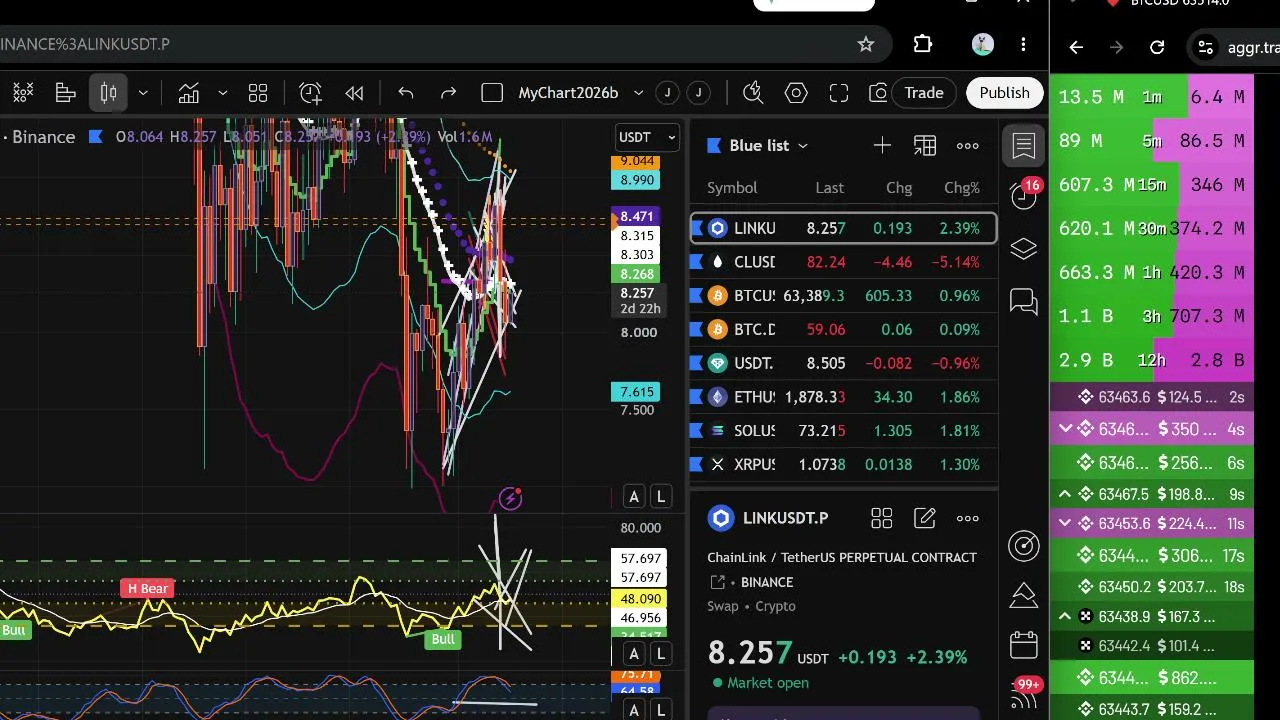This screenshot has height=720, width=1280.
Task: Add a symbol to Blue list
Action: coord(882,146)
